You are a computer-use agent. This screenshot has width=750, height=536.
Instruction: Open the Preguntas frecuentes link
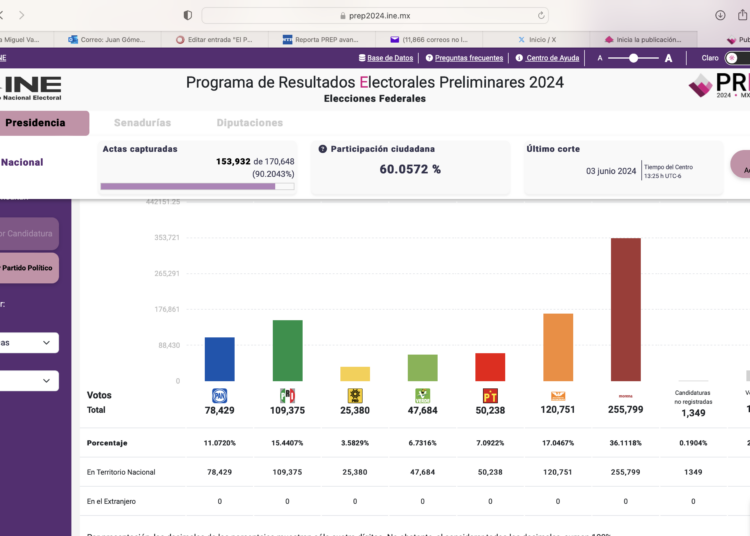point(464,58)
